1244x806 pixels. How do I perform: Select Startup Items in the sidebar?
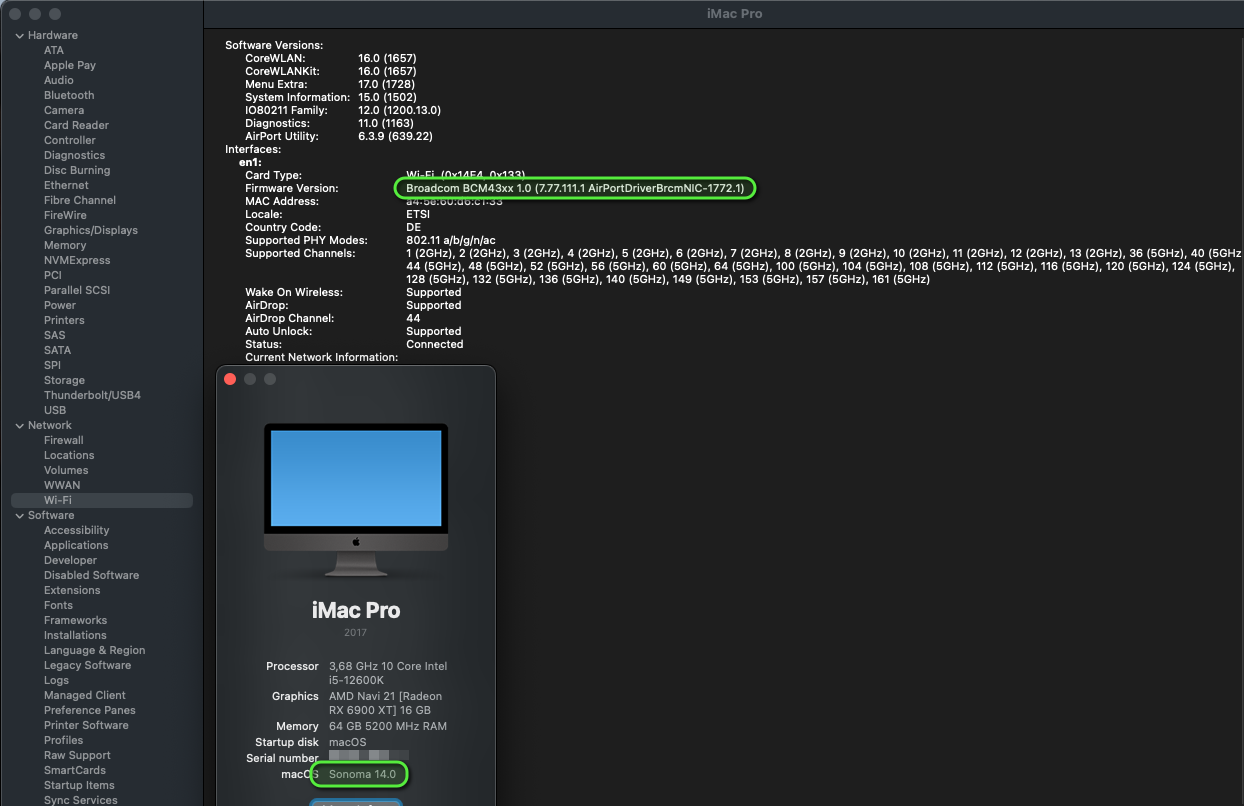click(79, 785)
